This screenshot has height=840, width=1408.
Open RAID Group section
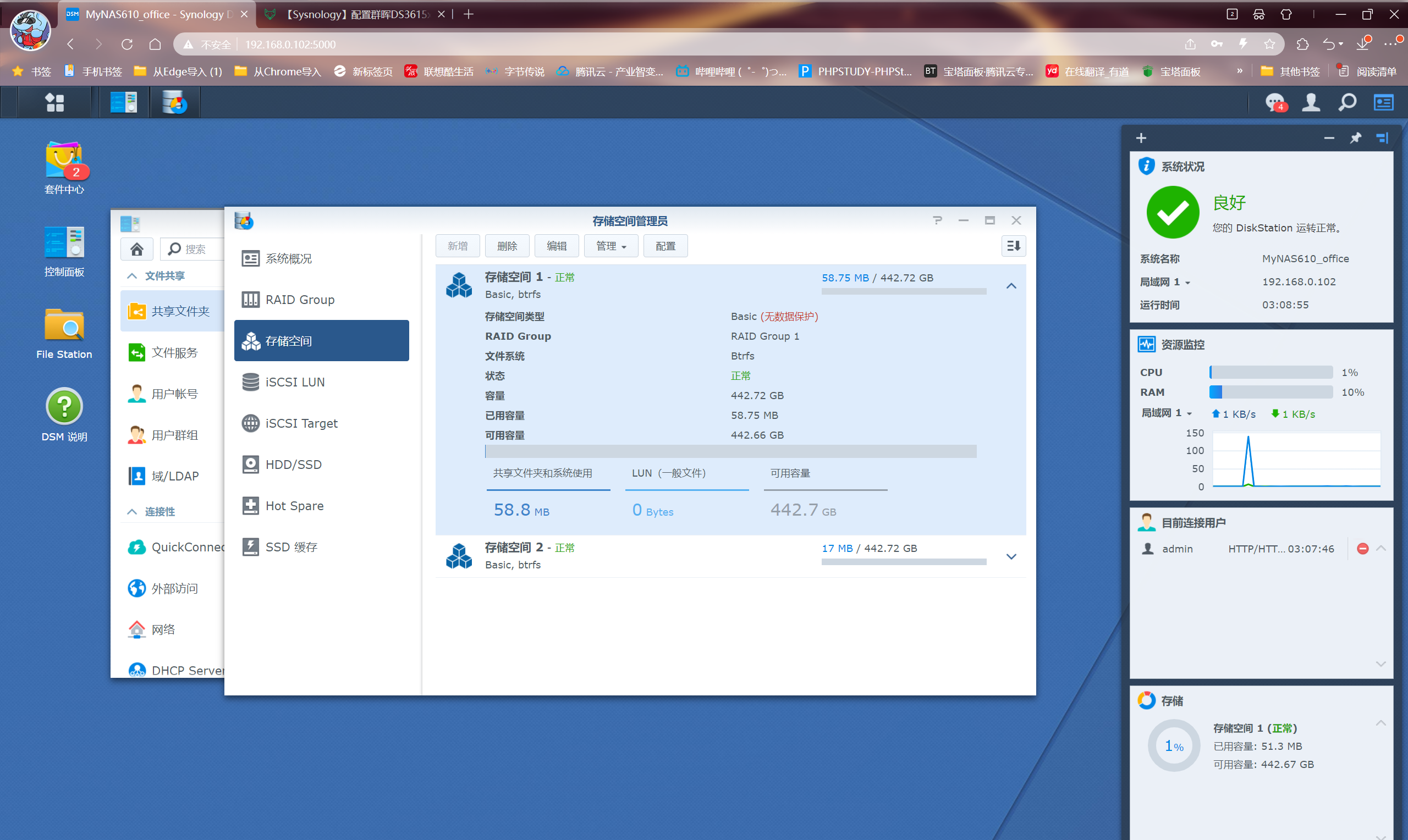coord(322,300)
